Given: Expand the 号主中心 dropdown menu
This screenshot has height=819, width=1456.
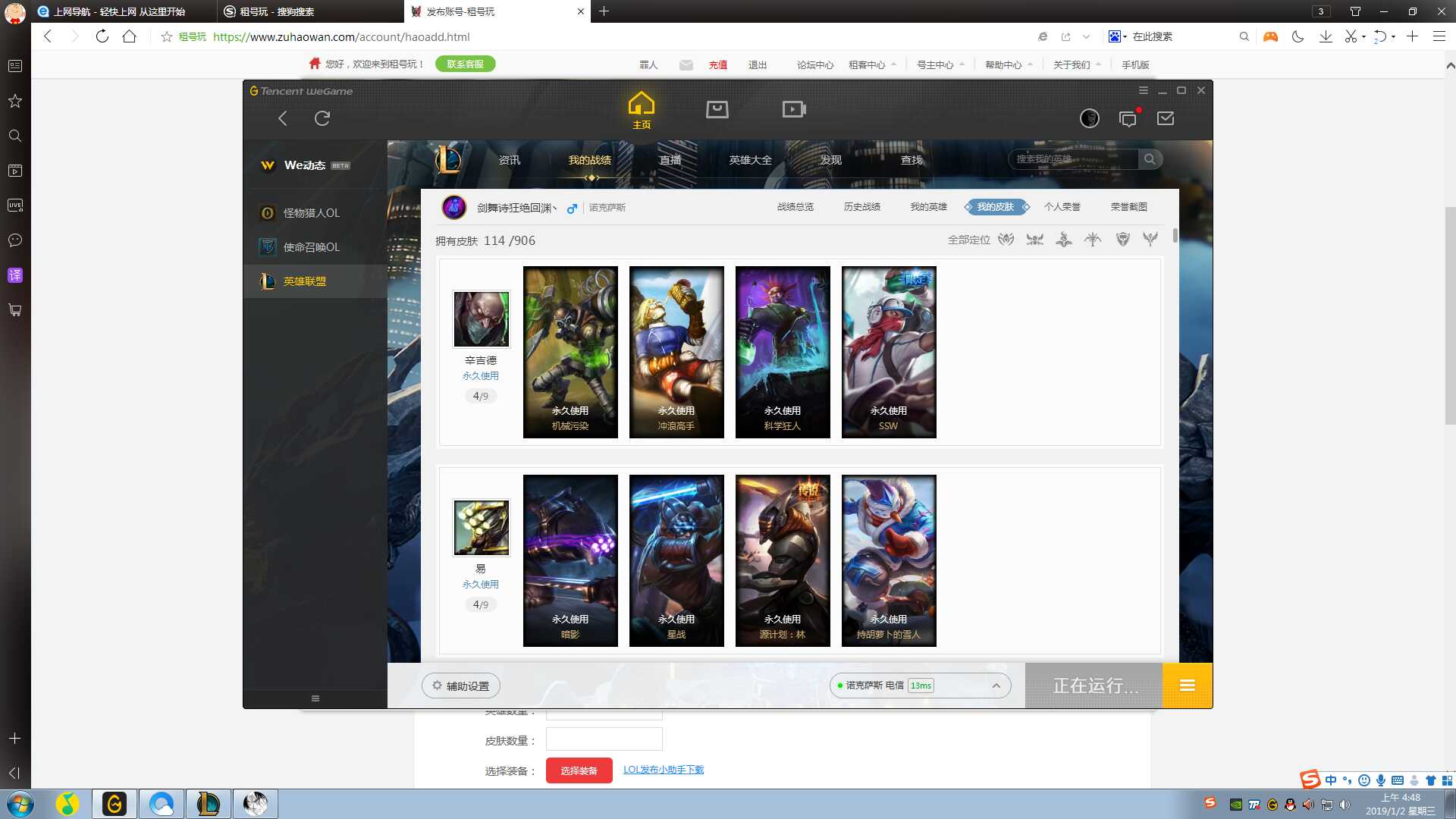Looking at the screenshot, I should pyautogui.click(x=940, y=64).
